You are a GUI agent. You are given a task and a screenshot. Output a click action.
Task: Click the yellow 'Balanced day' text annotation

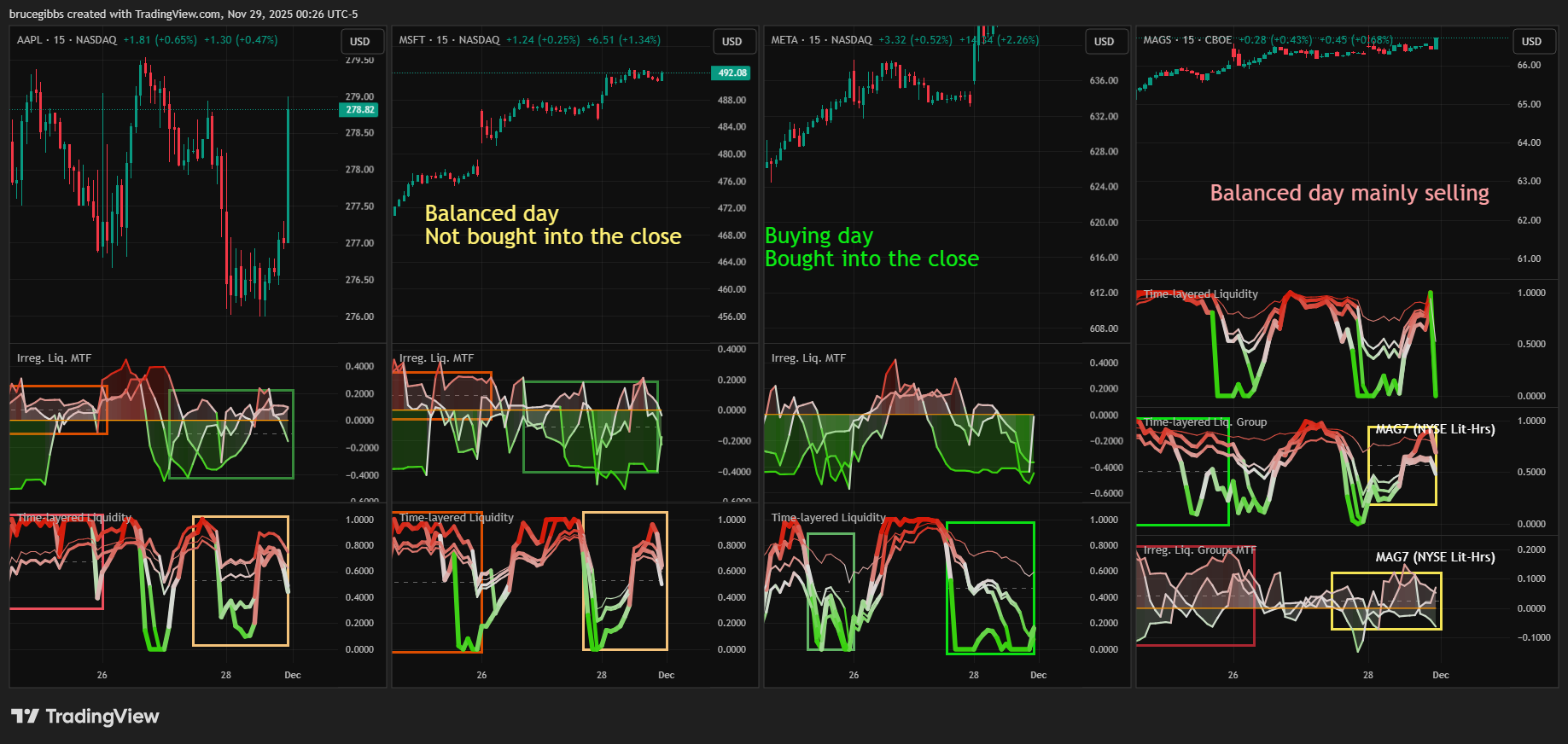click(x=492, y=213)
